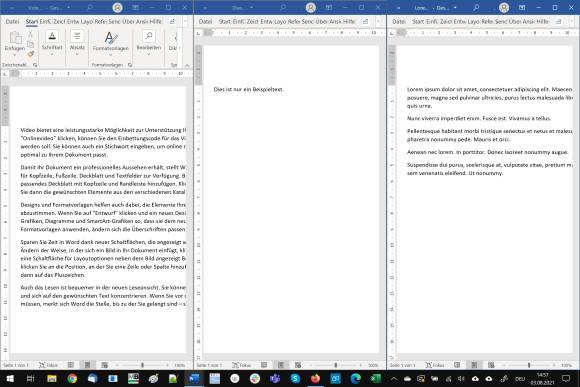Open the title dropdown arrow in right window
The width and height of the screenshot is (580, 387).
pos(455,7)
